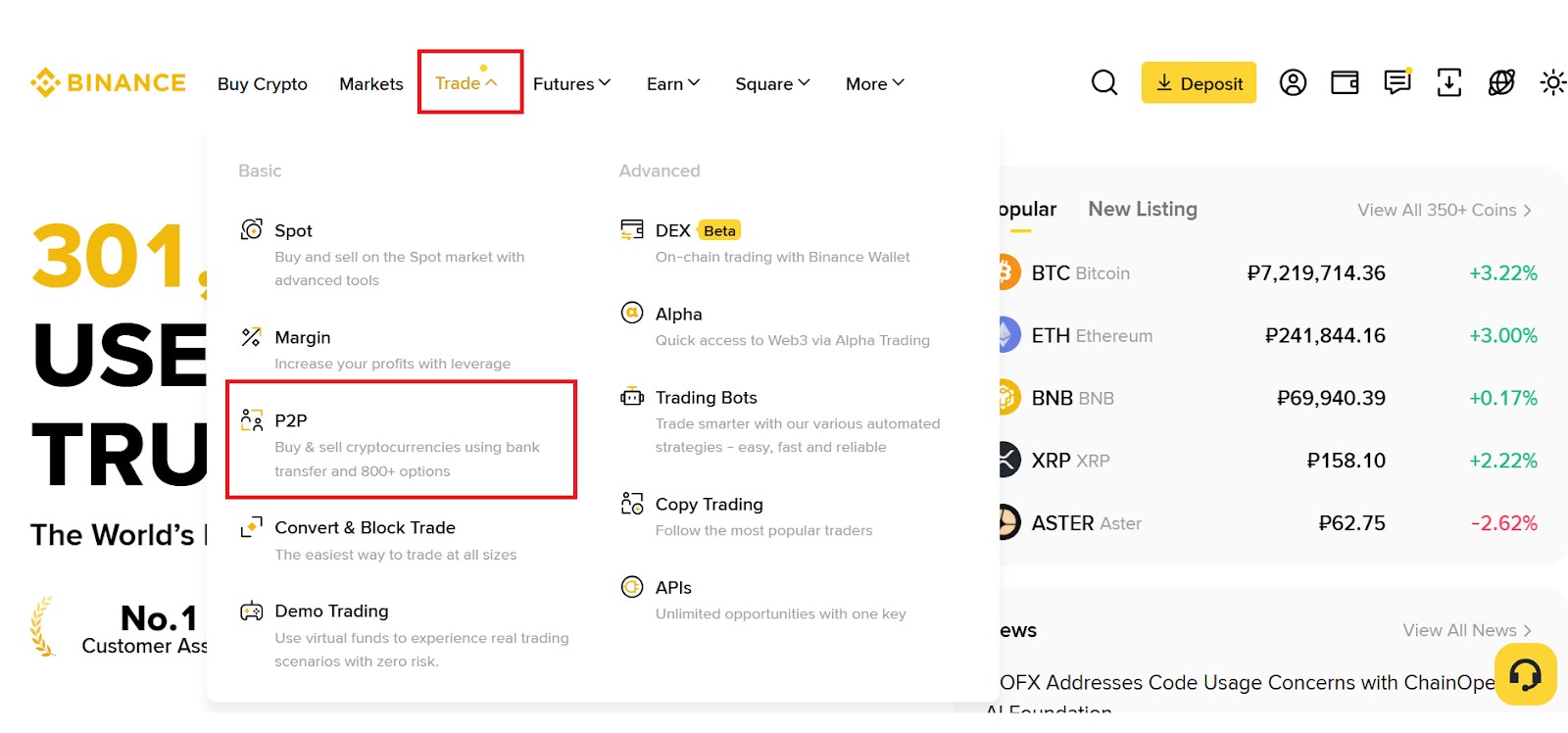Click the DEX Beta badge
Image resolution: width=1568 pixels, height=733 pixels.
(719, 230)
